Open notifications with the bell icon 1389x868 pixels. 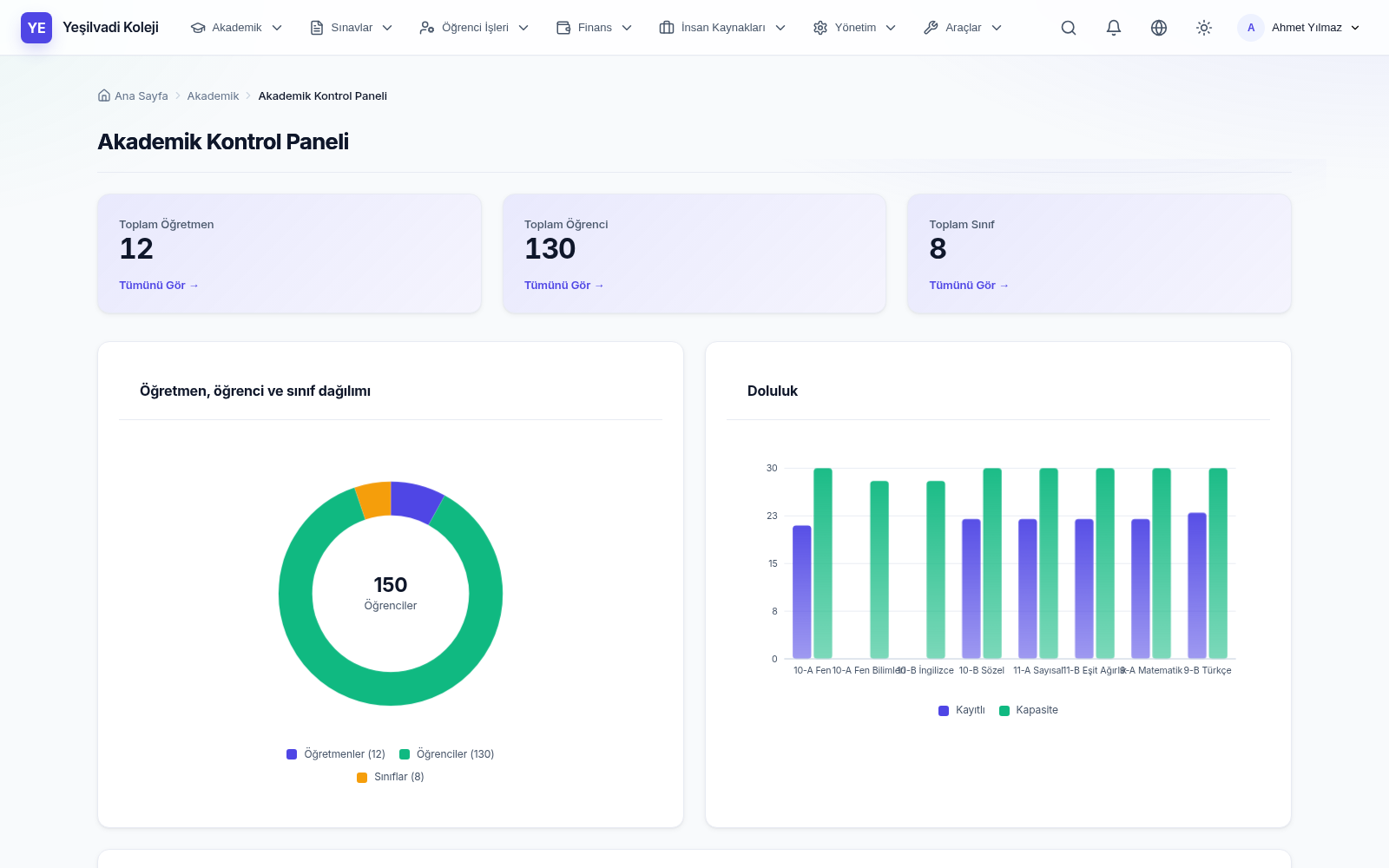click(x=1114, y=28)
